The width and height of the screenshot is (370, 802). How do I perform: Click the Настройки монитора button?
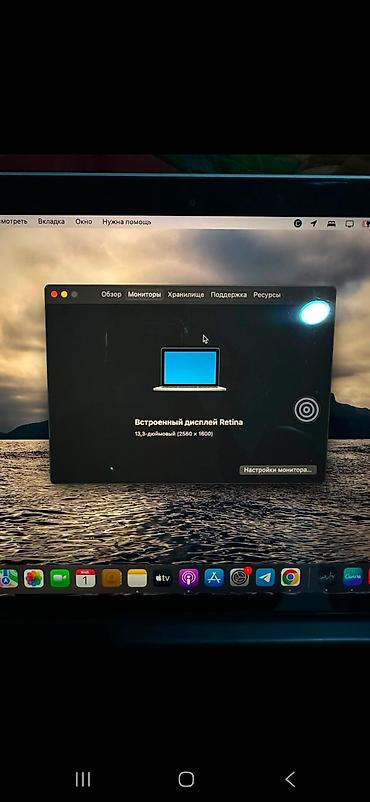tap(278, 470)
